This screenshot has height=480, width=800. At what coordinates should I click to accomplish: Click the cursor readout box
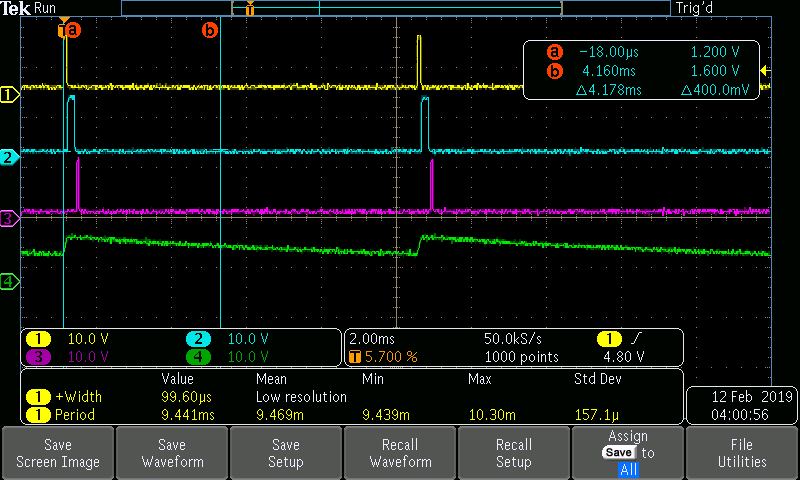point(643,71)
